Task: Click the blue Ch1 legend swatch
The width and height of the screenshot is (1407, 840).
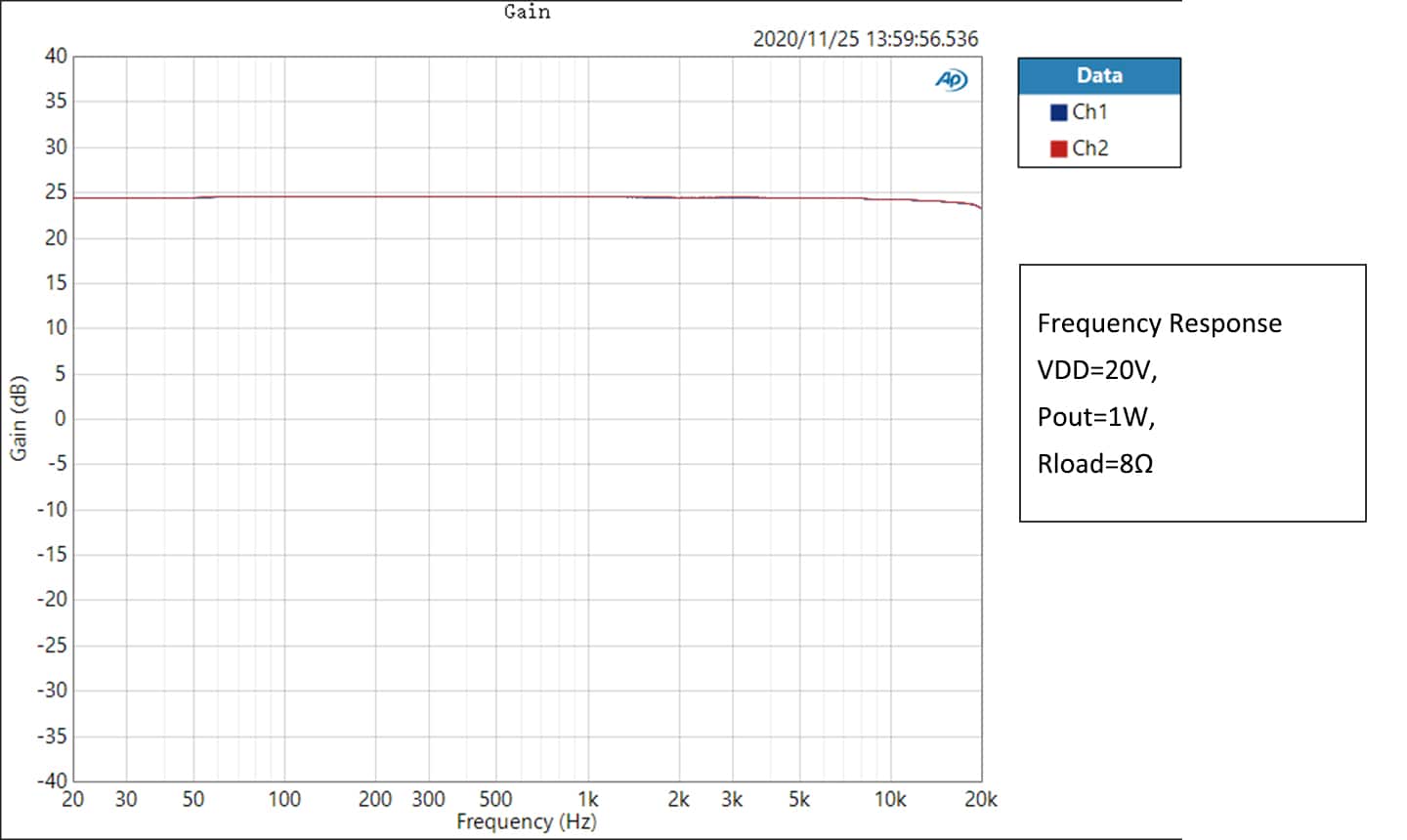Action: 1058,112
